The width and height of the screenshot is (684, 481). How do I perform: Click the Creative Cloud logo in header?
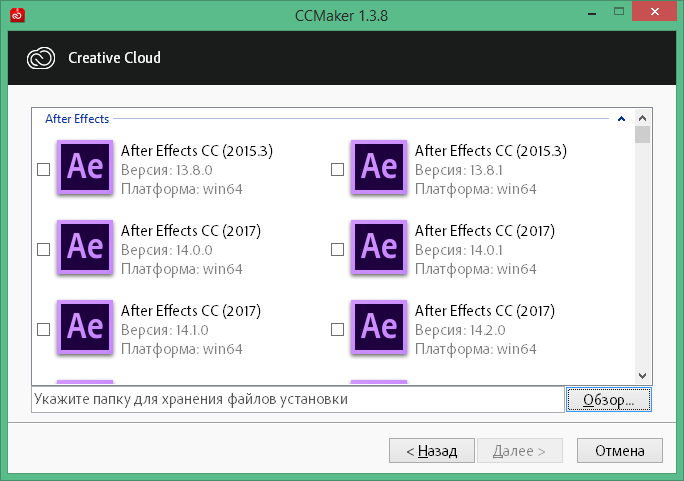[41, 58]
